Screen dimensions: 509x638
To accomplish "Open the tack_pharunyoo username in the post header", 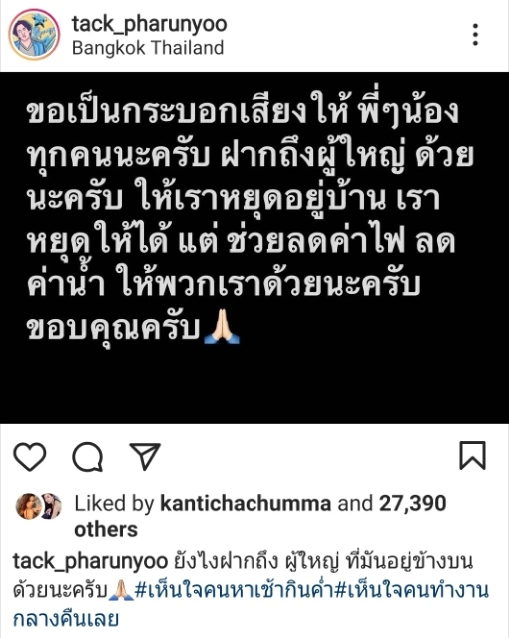I will (x=149, y=24).
